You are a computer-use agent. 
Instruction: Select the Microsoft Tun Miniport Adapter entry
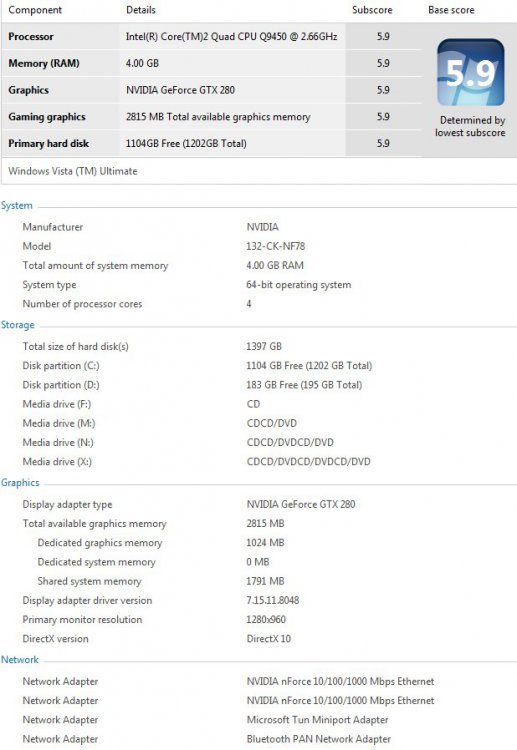pyautogui.click(x=317, y=720)
